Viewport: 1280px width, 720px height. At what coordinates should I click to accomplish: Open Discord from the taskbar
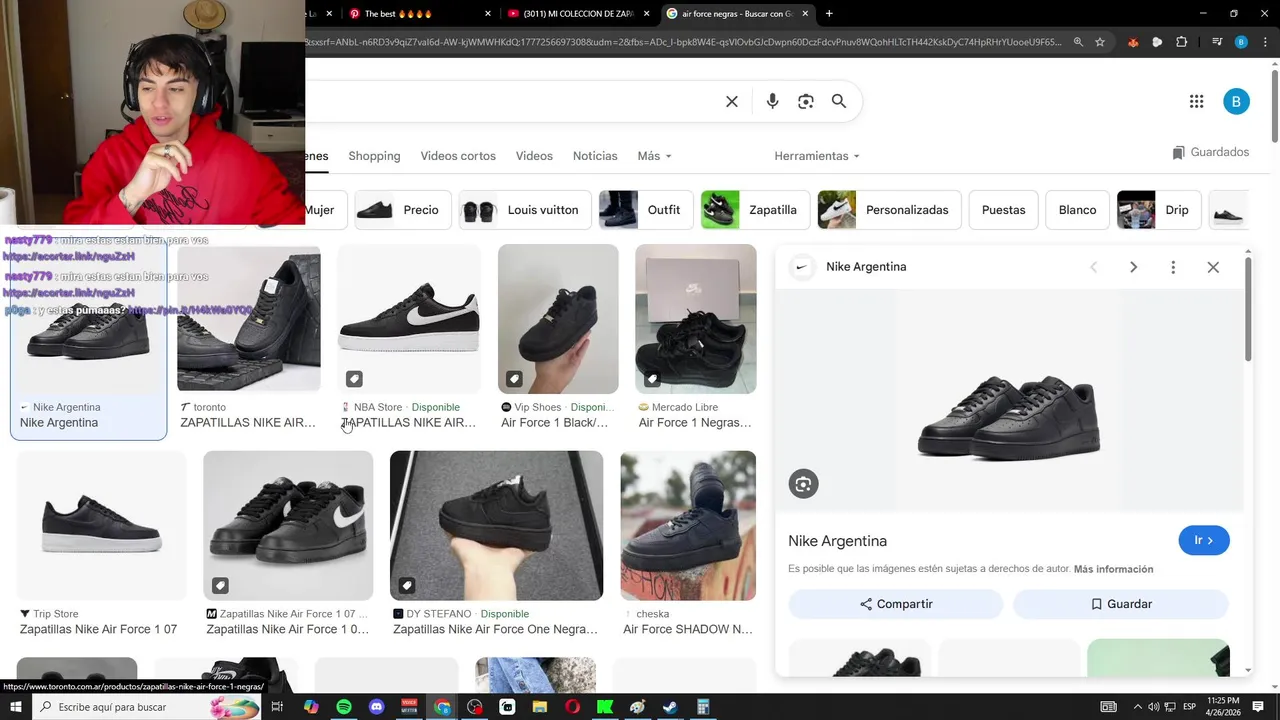(x=377, y=707)
